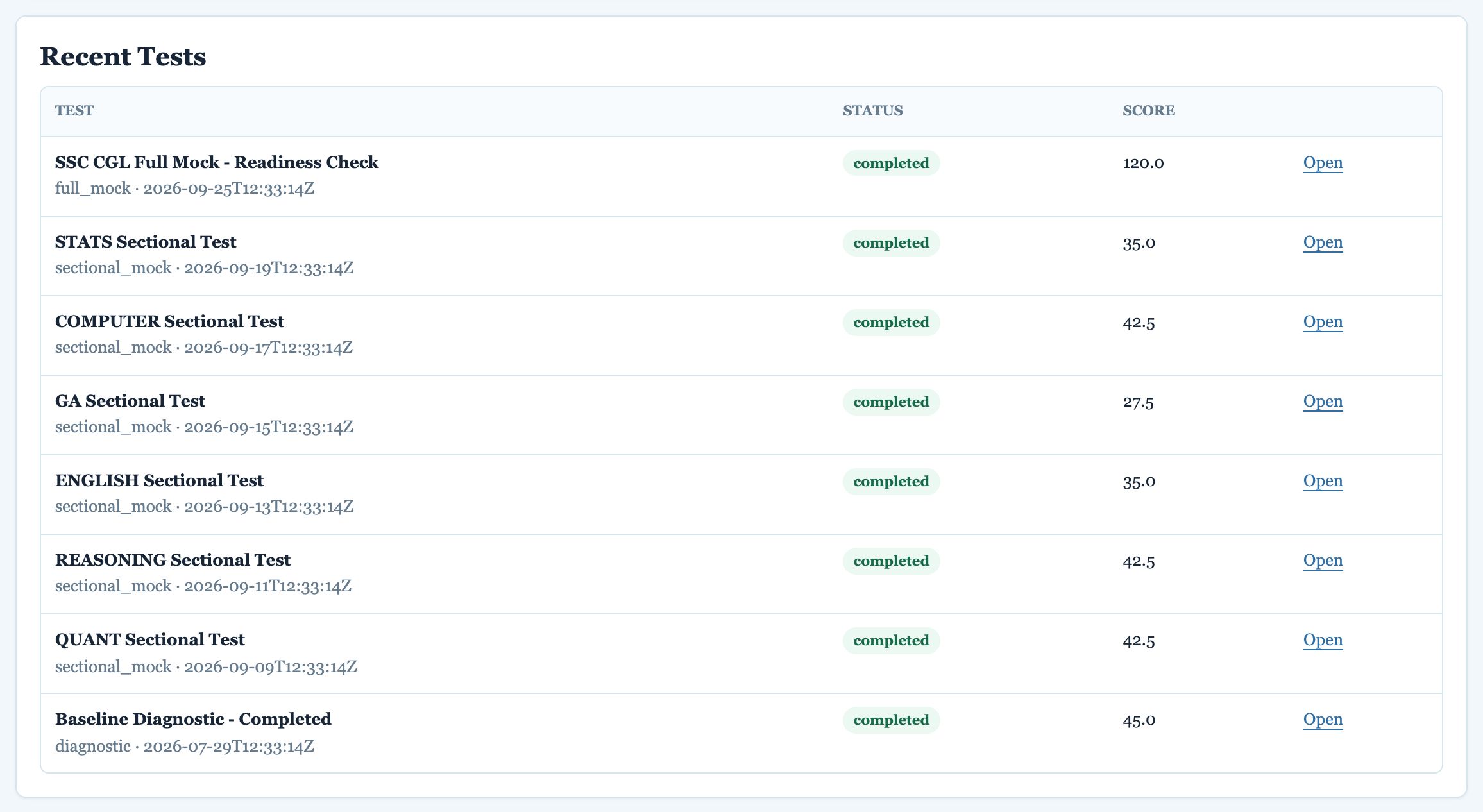Click the STATS Sectional Test title
The width and height of the screenshot is (1483, 812).
point(146,242)
